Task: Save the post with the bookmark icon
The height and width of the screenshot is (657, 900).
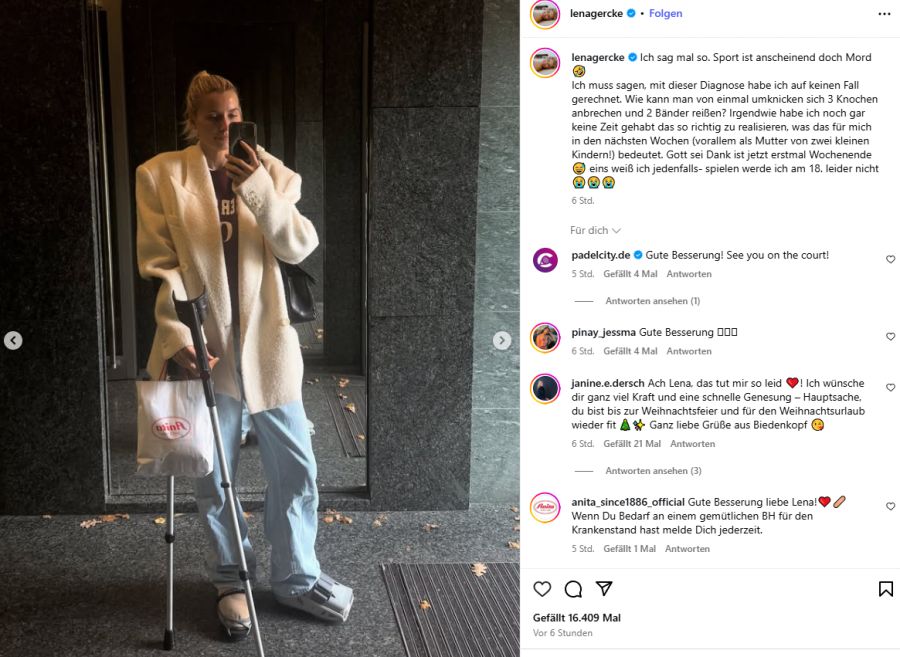Action: (x=886, y=589)
